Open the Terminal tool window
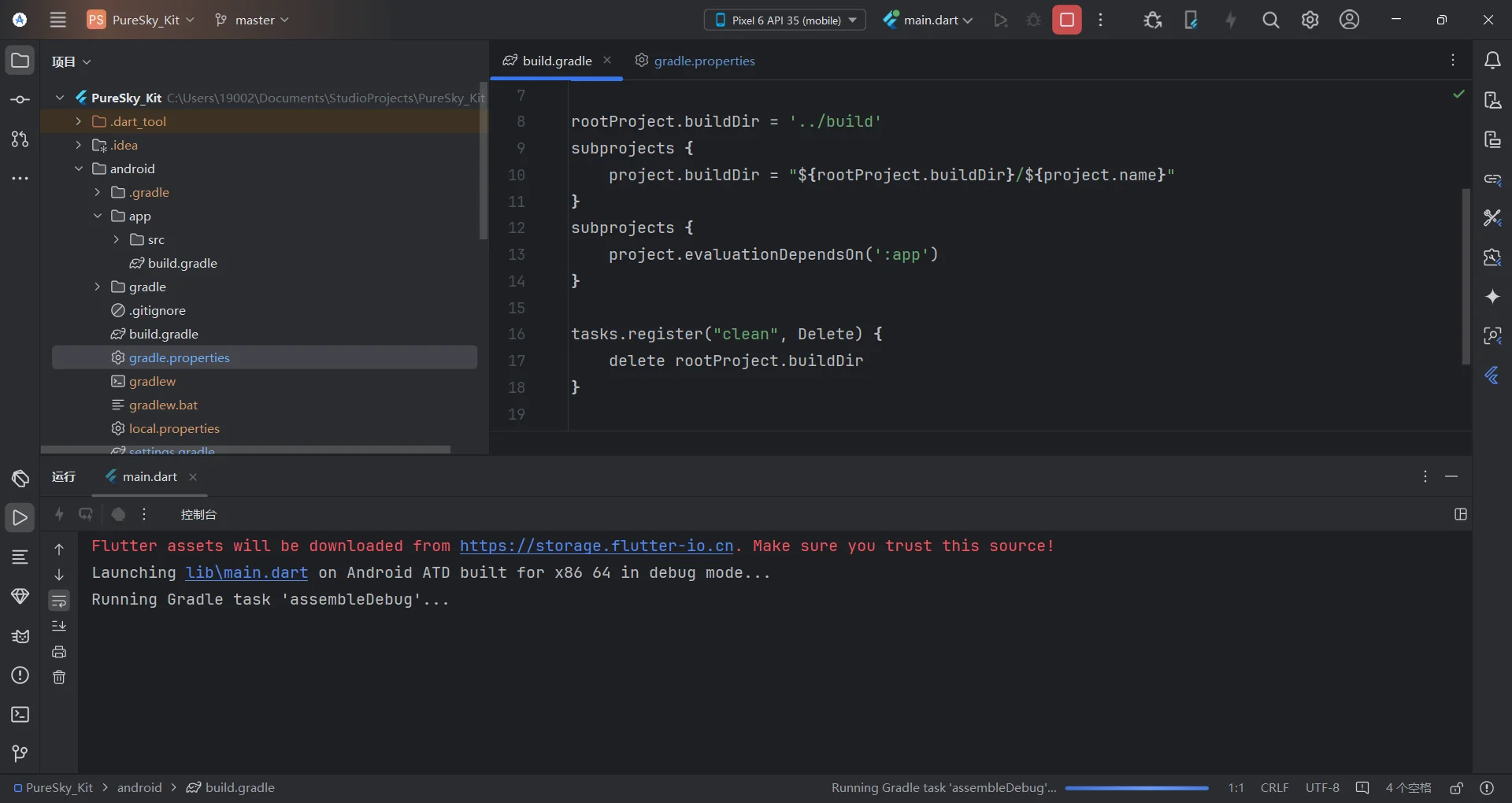Image resolution: width=1512 pixels, height=803 pixels. coord(20,714)
